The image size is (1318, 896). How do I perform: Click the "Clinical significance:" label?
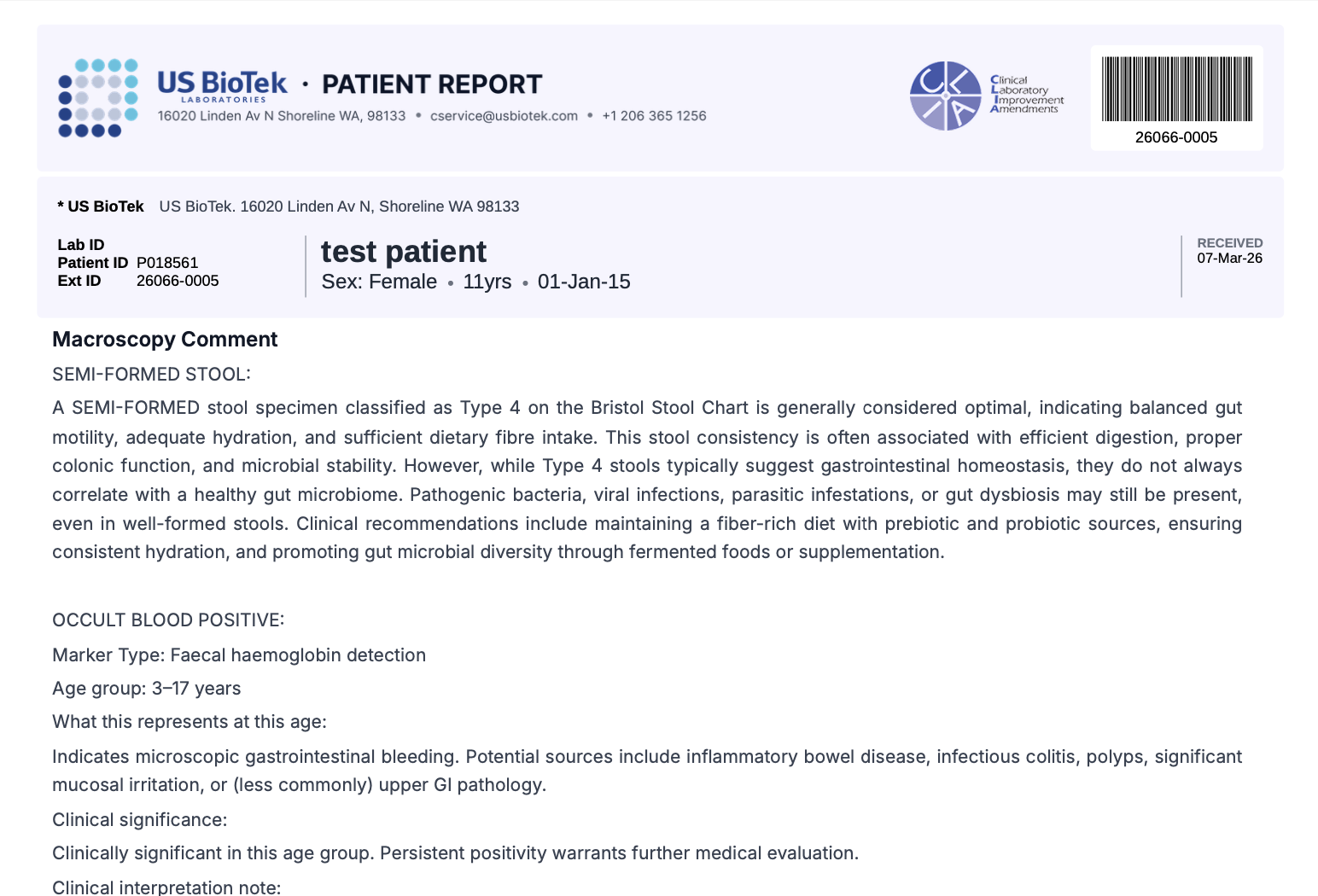(x=139, y=820)
